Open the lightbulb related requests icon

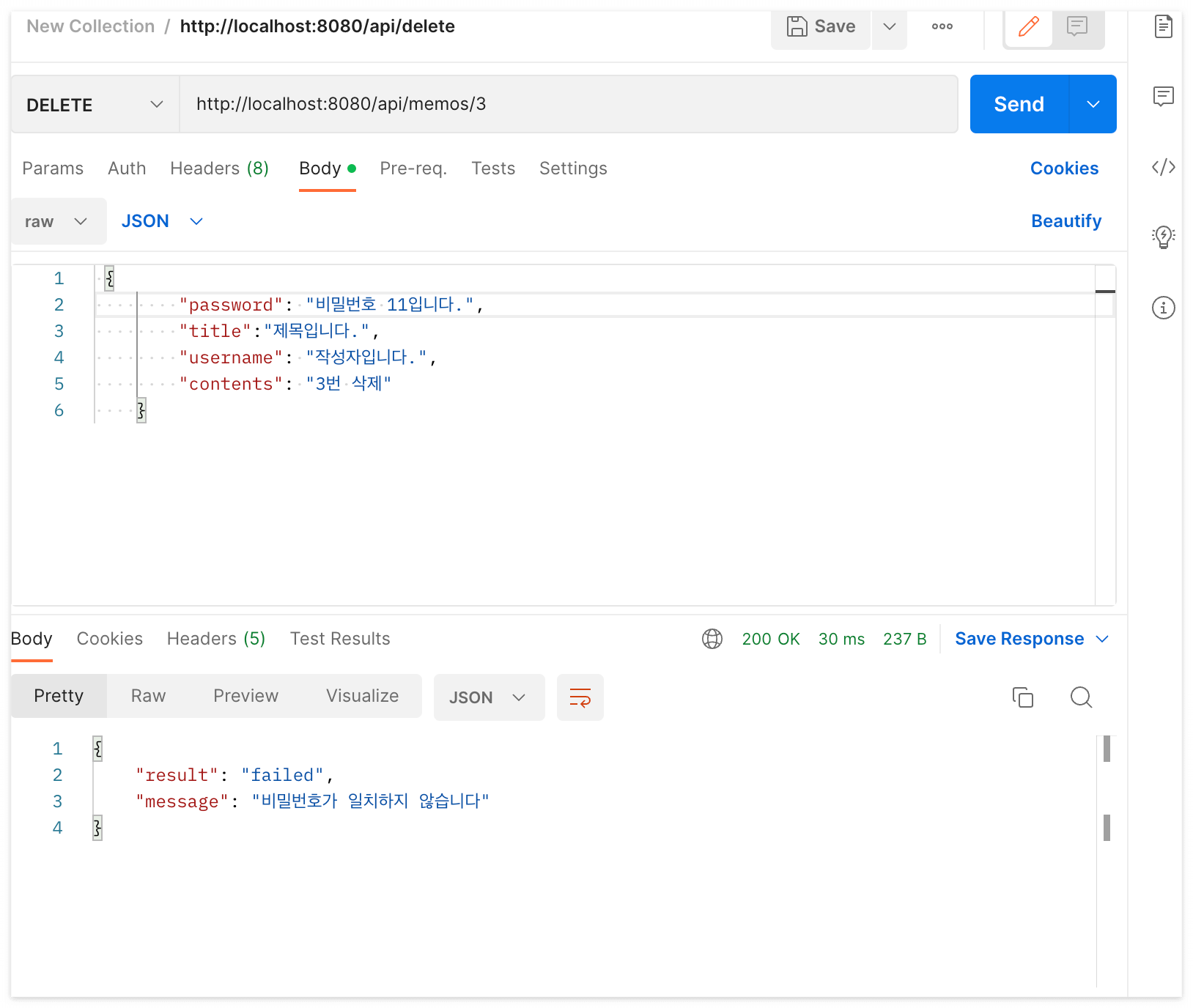point(1163,237)
